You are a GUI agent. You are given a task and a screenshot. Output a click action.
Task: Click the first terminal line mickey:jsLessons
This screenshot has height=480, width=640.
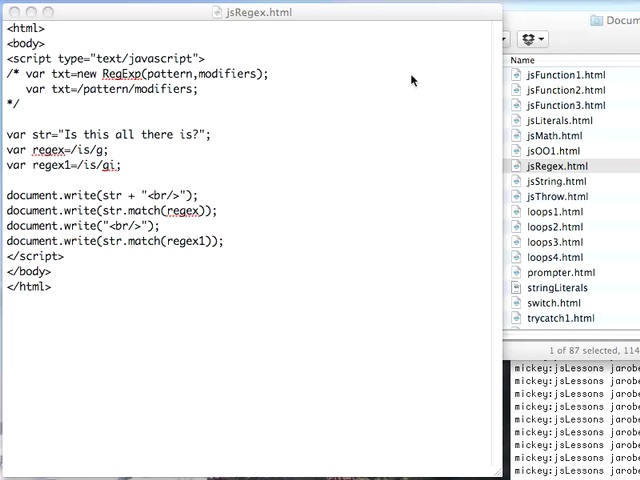pyautogui.click(x=577, y=368)
